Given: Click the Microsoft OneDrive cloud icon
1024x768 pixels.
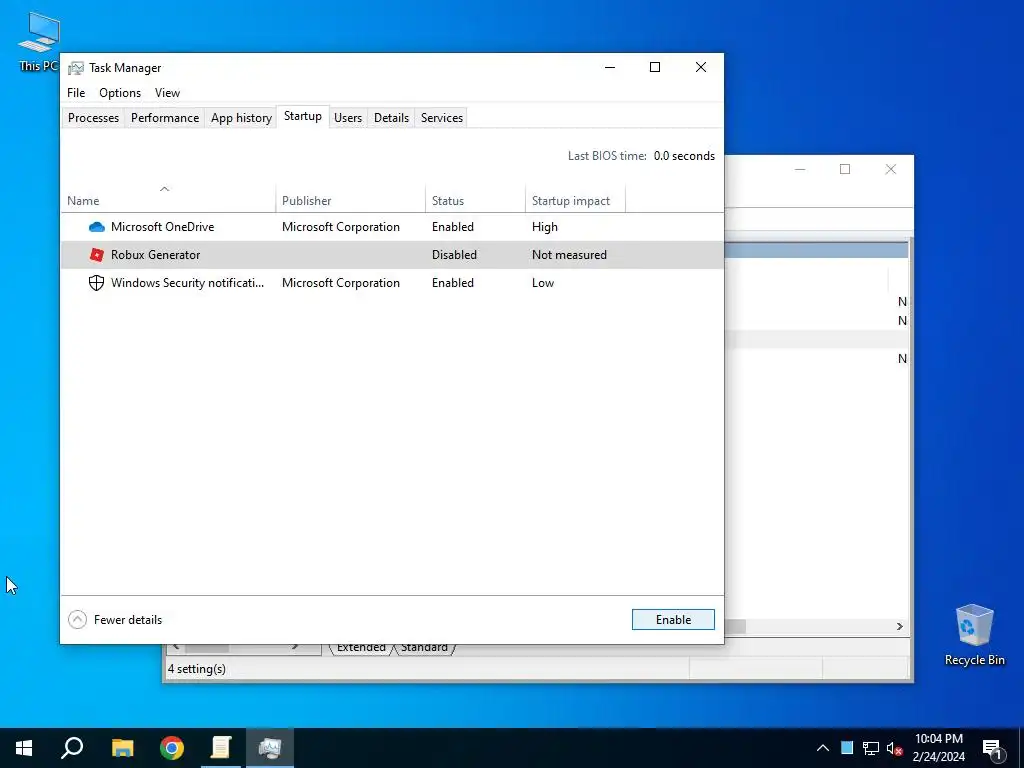Looking at the screenshot, I should [x=97, y=227].
